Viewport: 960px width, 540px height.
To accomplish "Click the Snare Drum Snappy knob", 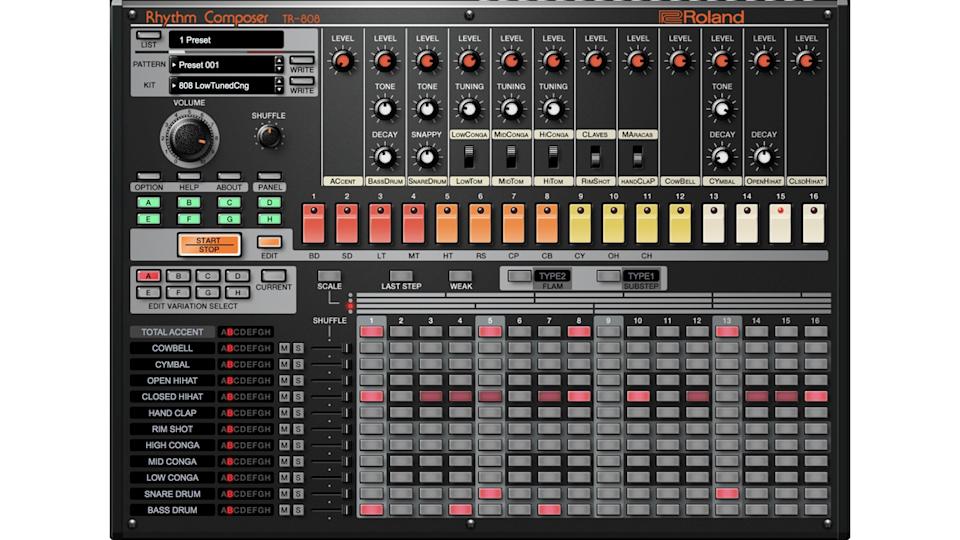I will pos(427,157).
